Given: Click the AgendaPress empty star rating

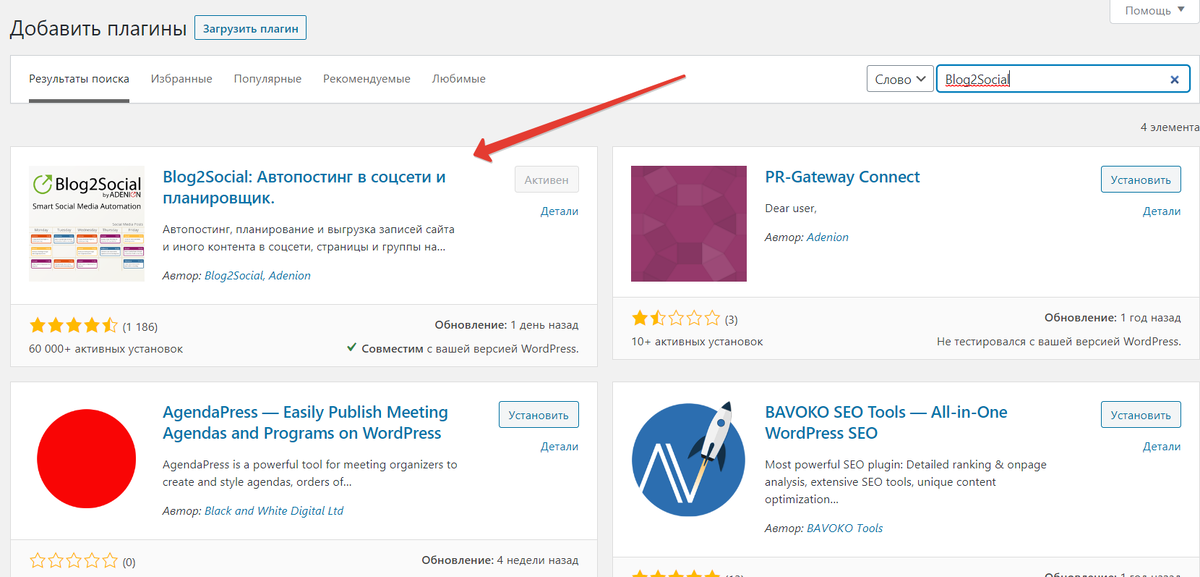Looking at the screenshot, I should 74,561.
